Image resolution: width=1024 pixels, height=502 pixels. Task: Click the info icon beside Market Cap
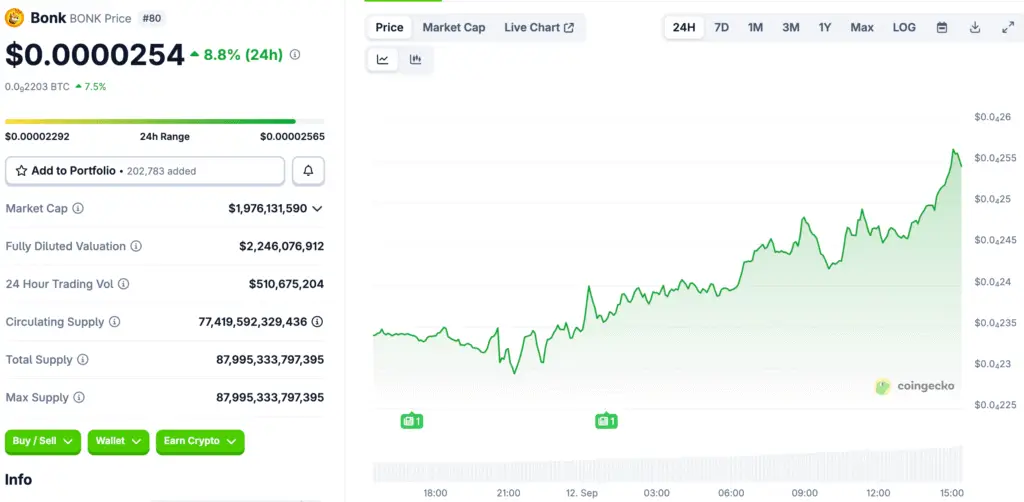(x=78, y=208)
